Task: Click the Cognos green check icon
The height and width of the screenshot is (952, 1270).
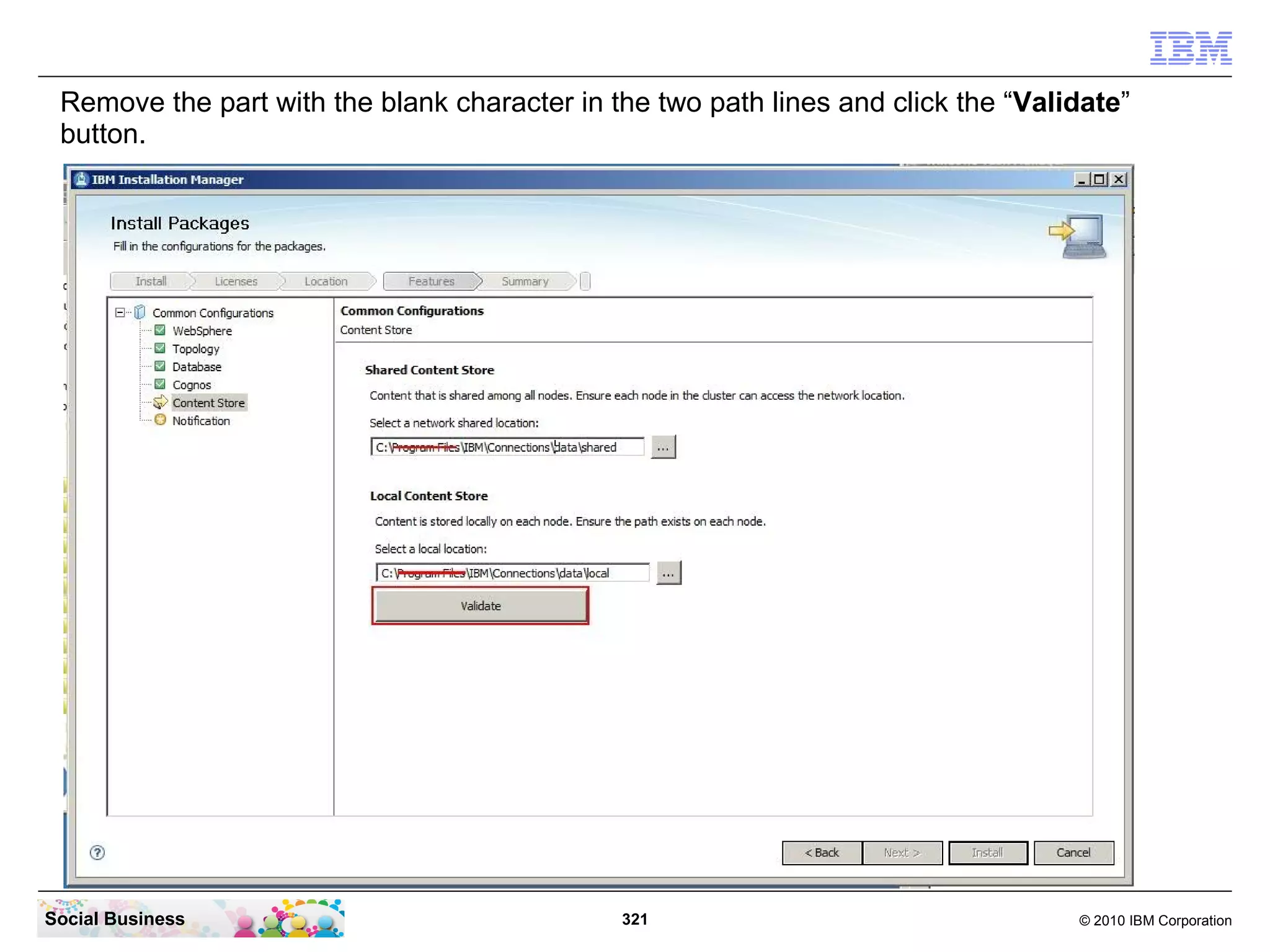Action: coord(160,384)
